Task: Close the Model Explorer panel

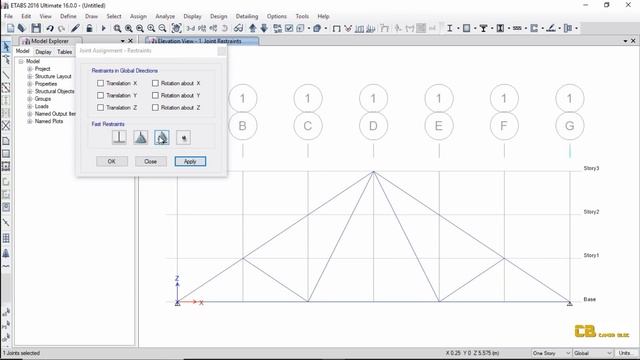Action: [131, 41]
